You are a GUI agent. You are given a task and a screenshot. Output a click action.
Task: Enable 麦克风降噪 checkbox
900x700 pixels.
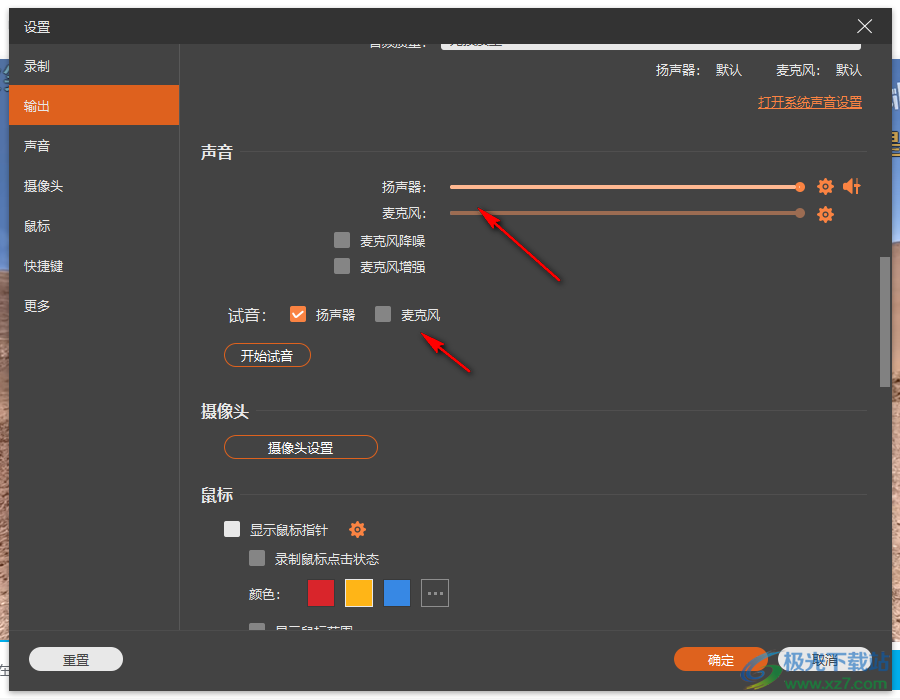(342, 240)
